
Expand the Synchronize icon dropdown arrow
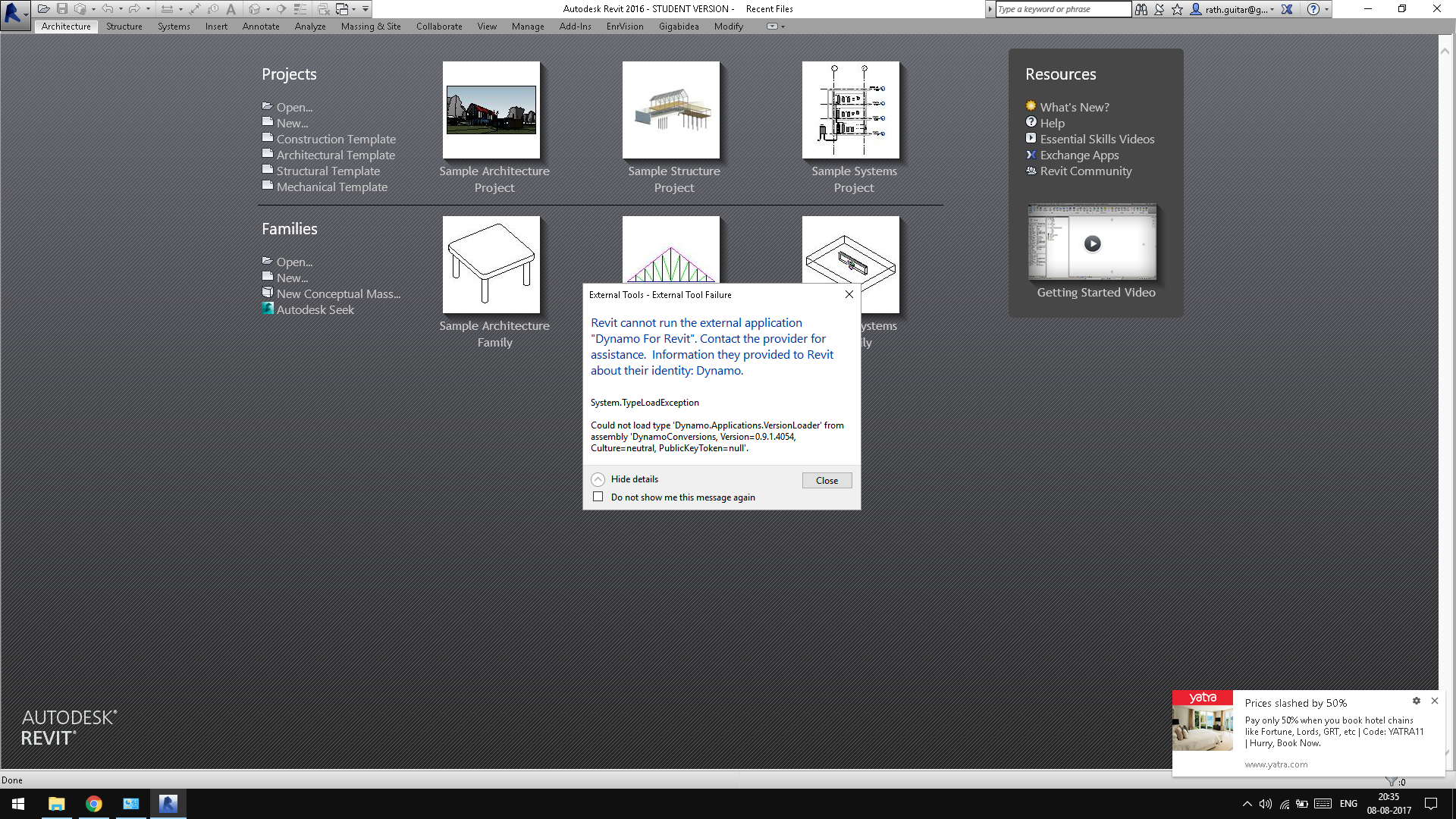pos(93,9)
